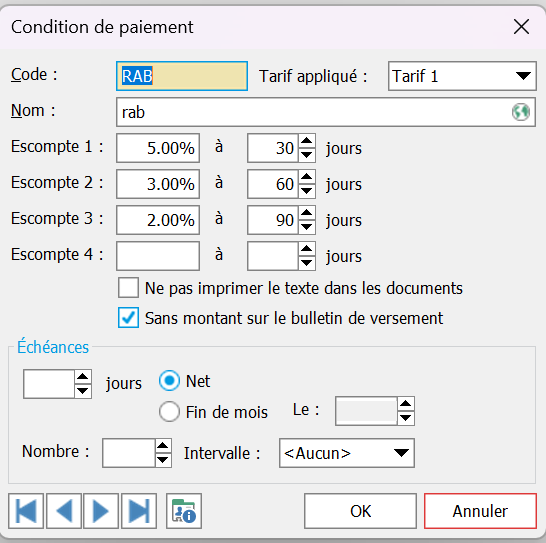Increase Escompte 1 days with up arrow
The width and height of the screenshot is (546, 543).
[307, 141]
